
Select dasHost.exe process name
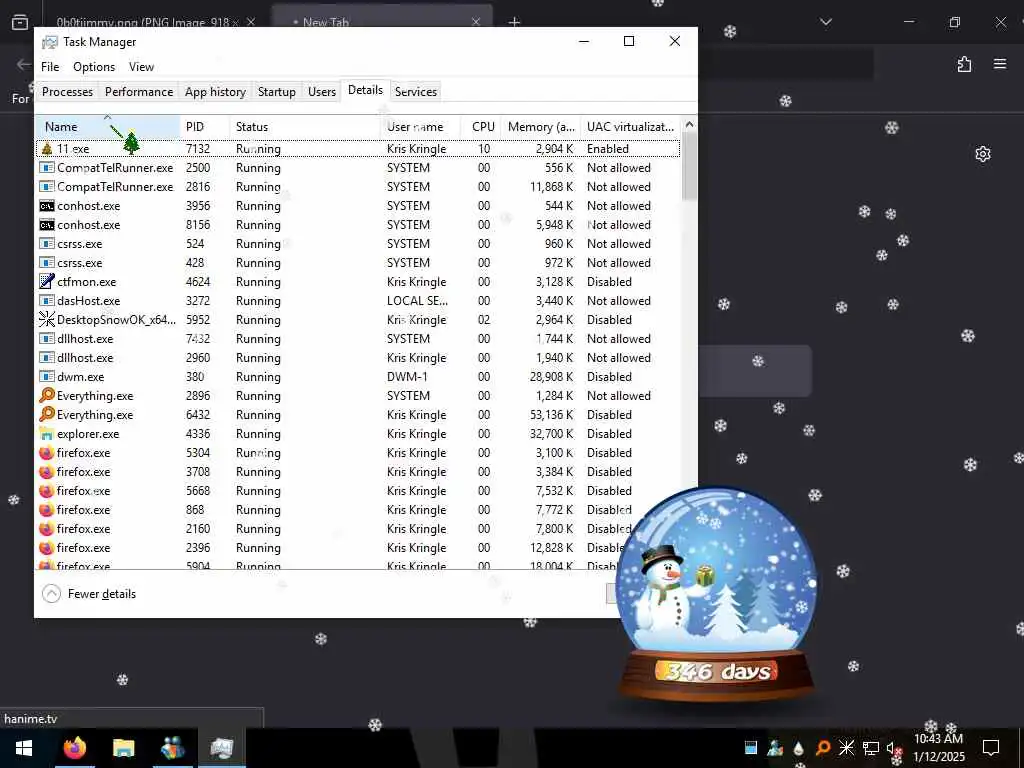click(x=88, y=300)
